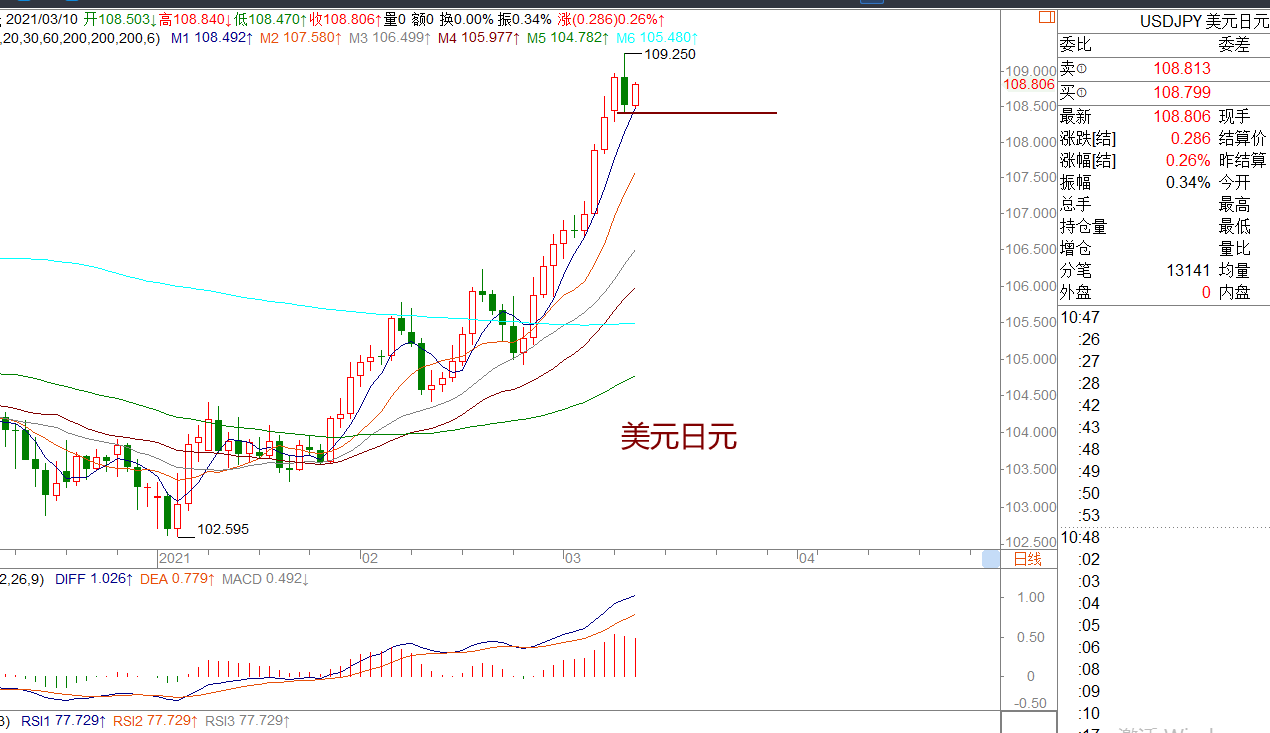This screenshot has height=733, width=1270.
Task: Click the 结算价 label in quote panel
Action: click(1242, 138)
